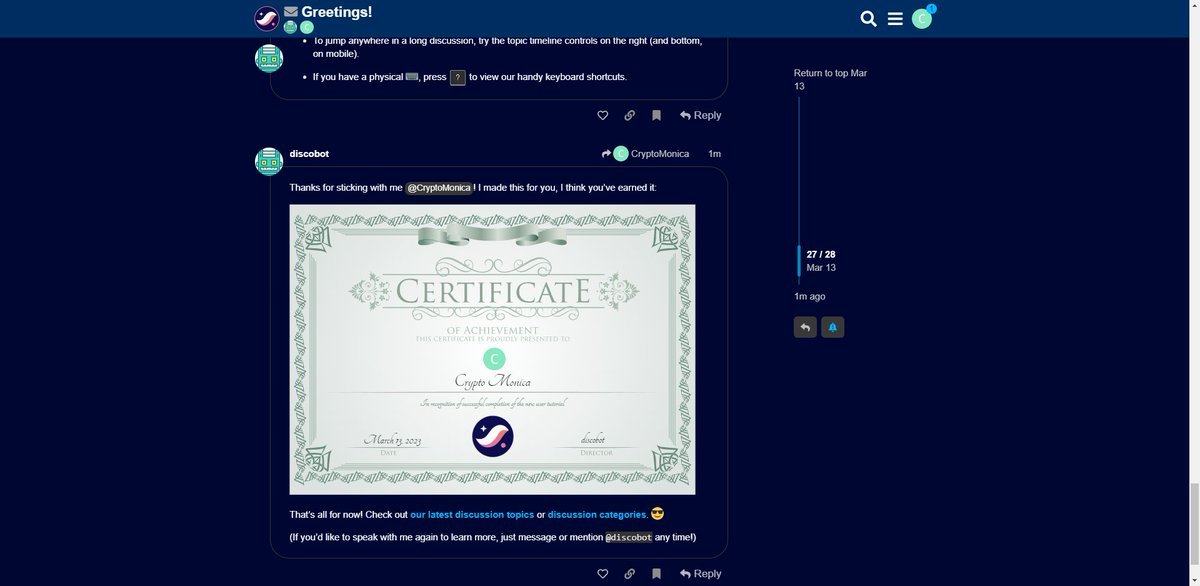Screen dimensions: 1200x586
Task: Open the our latest discussion topics link
Action: tap(472, 515)
